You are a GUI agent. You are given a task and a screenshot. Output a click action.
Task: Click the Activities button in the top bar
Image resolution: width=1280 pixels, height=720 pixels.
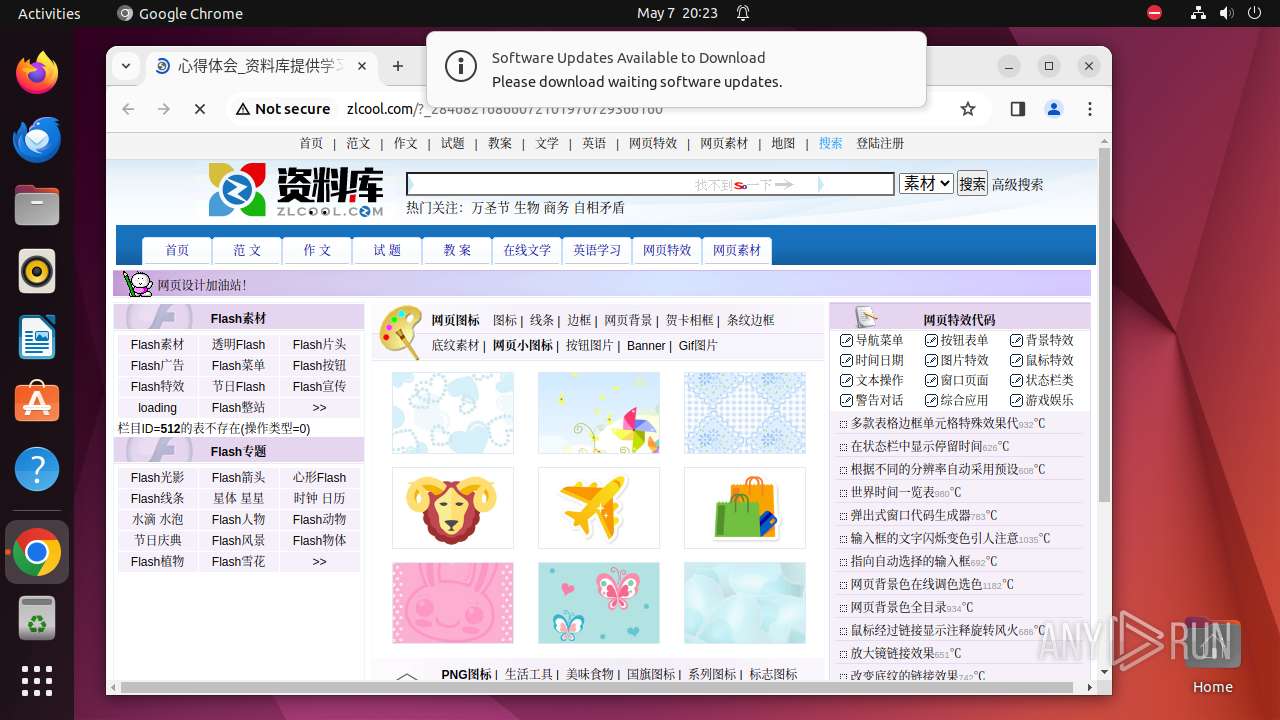(x=49, y=13)
